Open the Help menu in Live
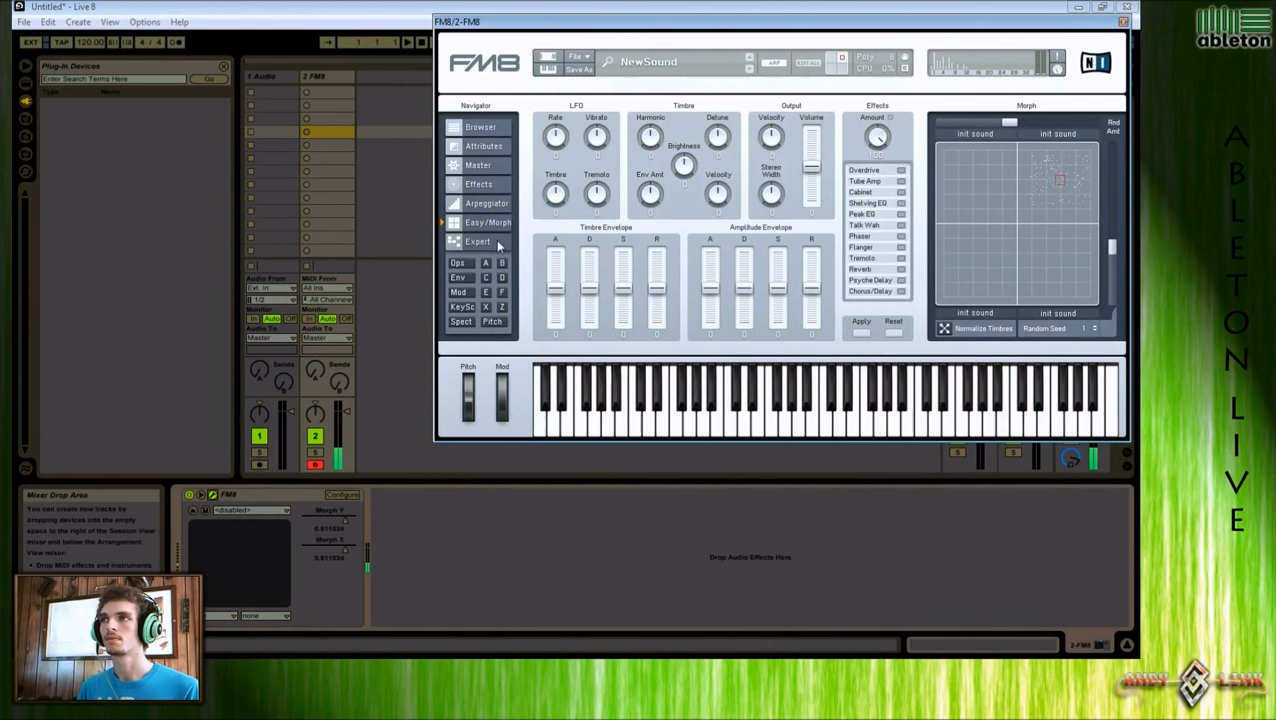The width and height of the screenshot is (1276, 720). click(179, 22)
